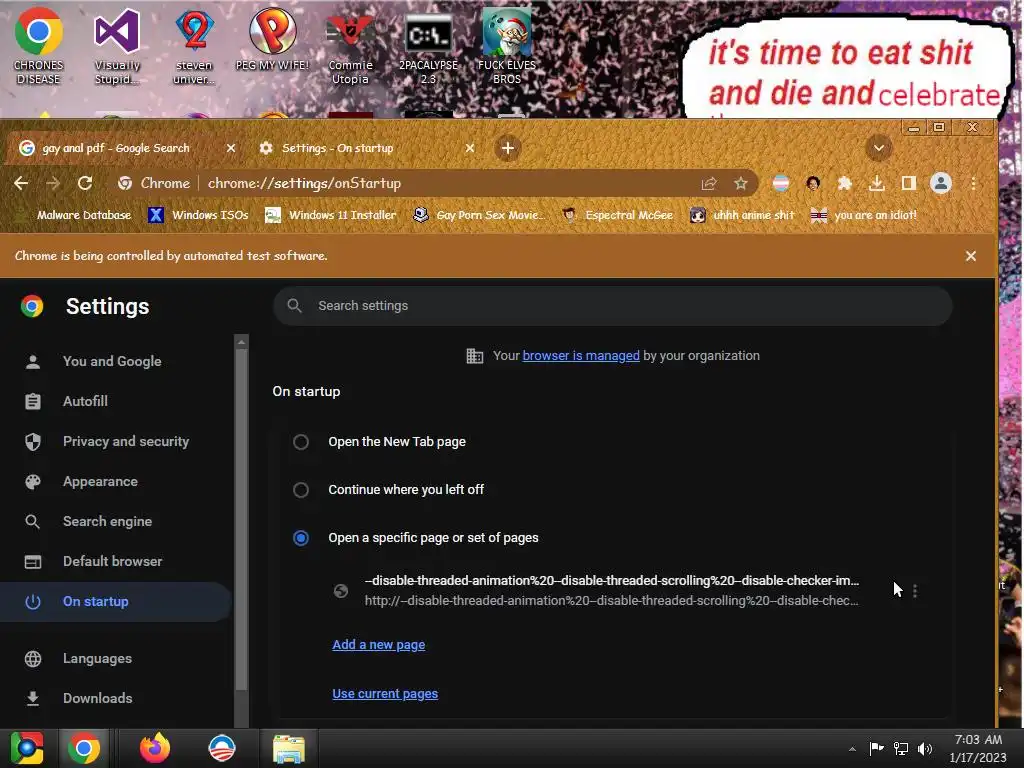Viewport: 1024px width, 768px height.
Task: Select the CHRONES DISEASE desktop icon
Action: tap(39, 46)
